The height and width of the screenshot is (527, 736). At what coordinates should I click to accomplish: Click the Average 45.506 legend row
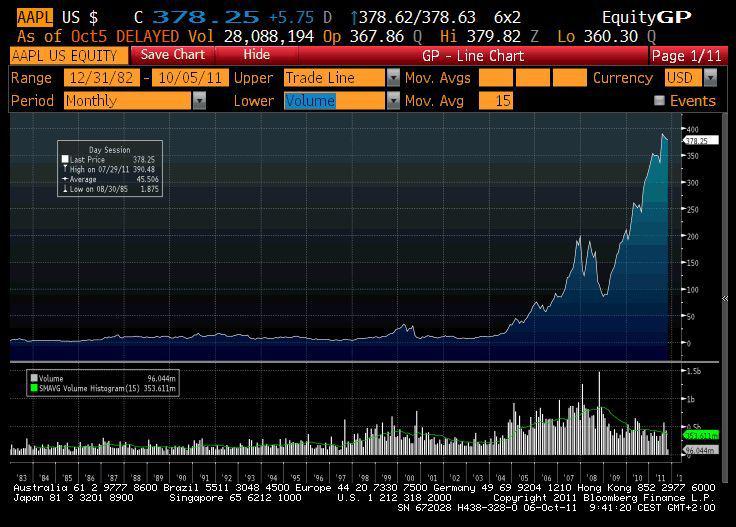coord(110,179)
